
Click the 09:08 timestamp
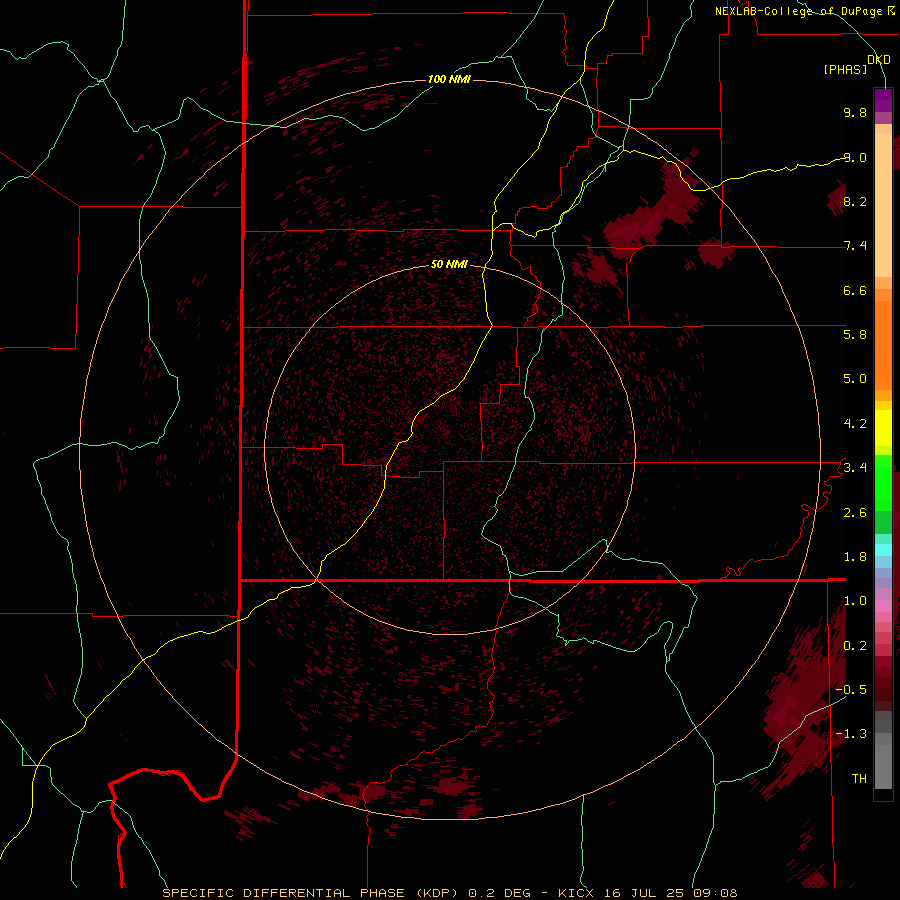coord(715,893)
